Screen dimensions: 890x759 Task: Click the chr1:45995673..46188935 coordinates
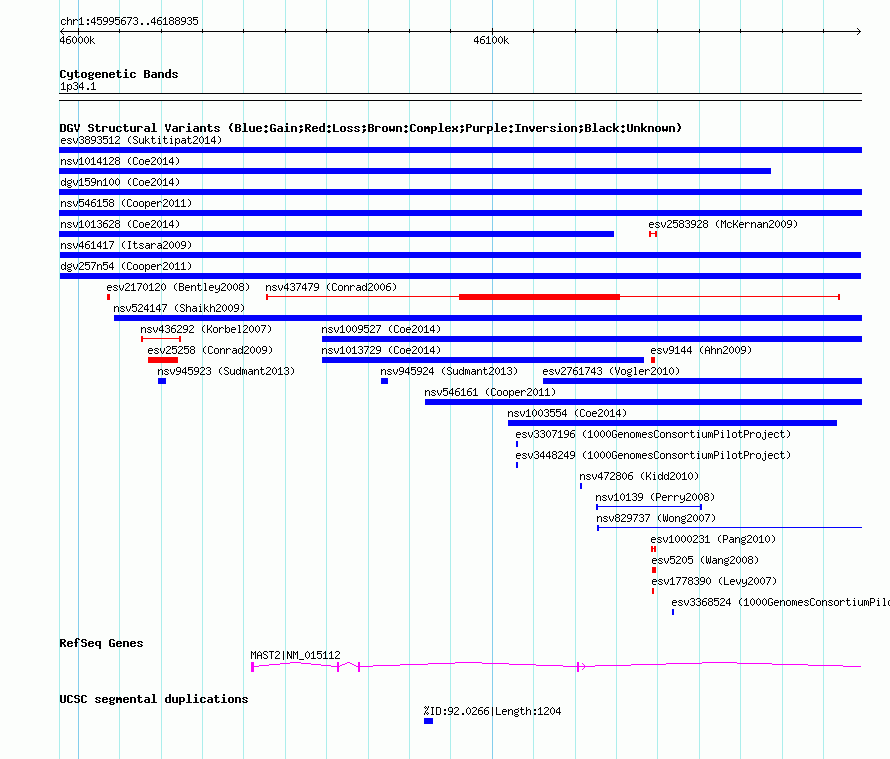129,22
